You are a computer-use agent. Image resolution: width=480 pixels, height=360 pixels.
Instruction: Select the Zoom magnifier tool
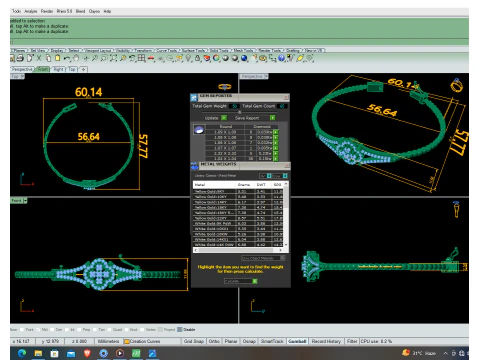(95, 58)
